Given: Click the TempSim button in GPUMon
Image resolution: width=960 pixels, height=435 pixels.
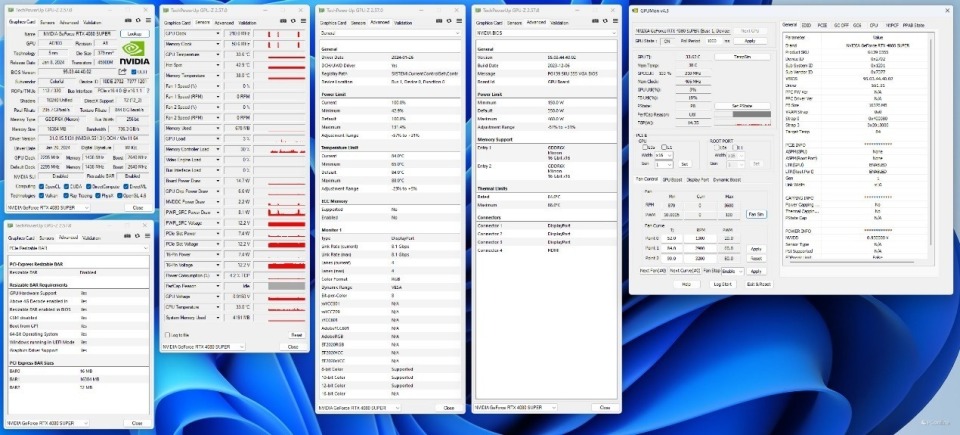Looking at the screenshot, I should (742, 56).
